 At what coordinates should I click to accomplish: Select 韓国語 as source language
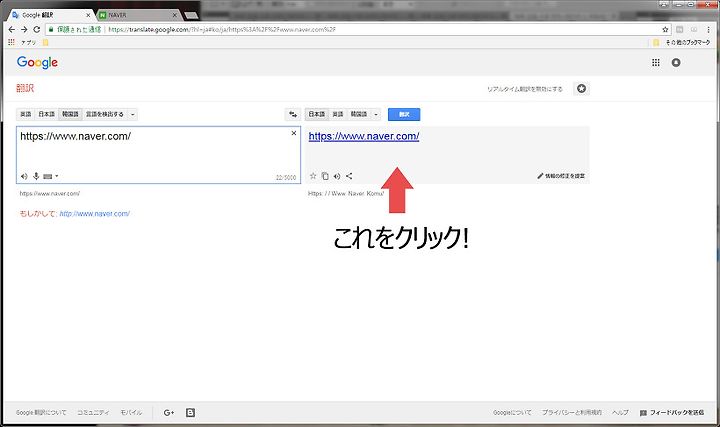[x=70, y=114]
